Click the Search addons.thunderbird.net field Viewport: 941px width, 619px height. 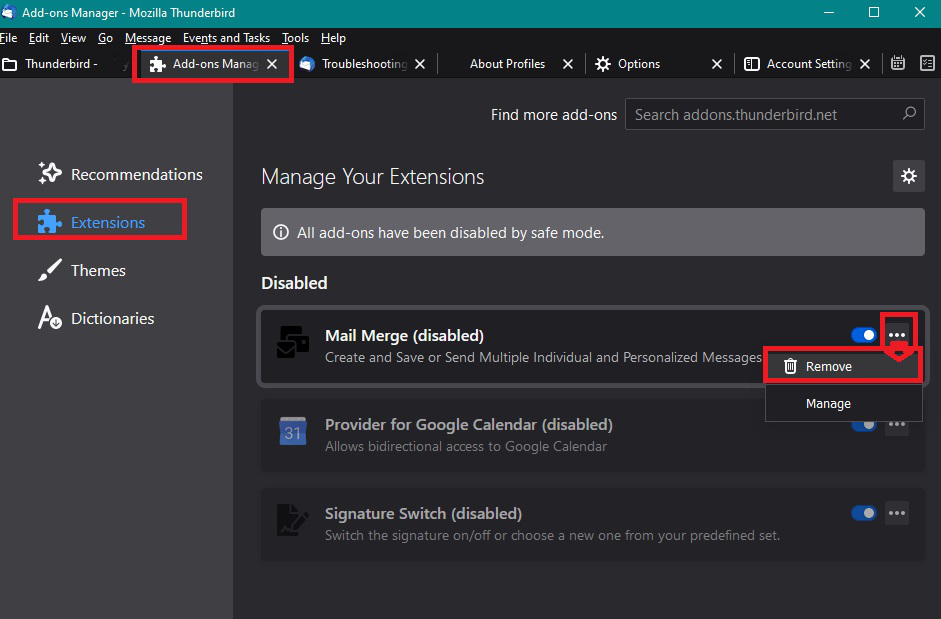(765, 115)
